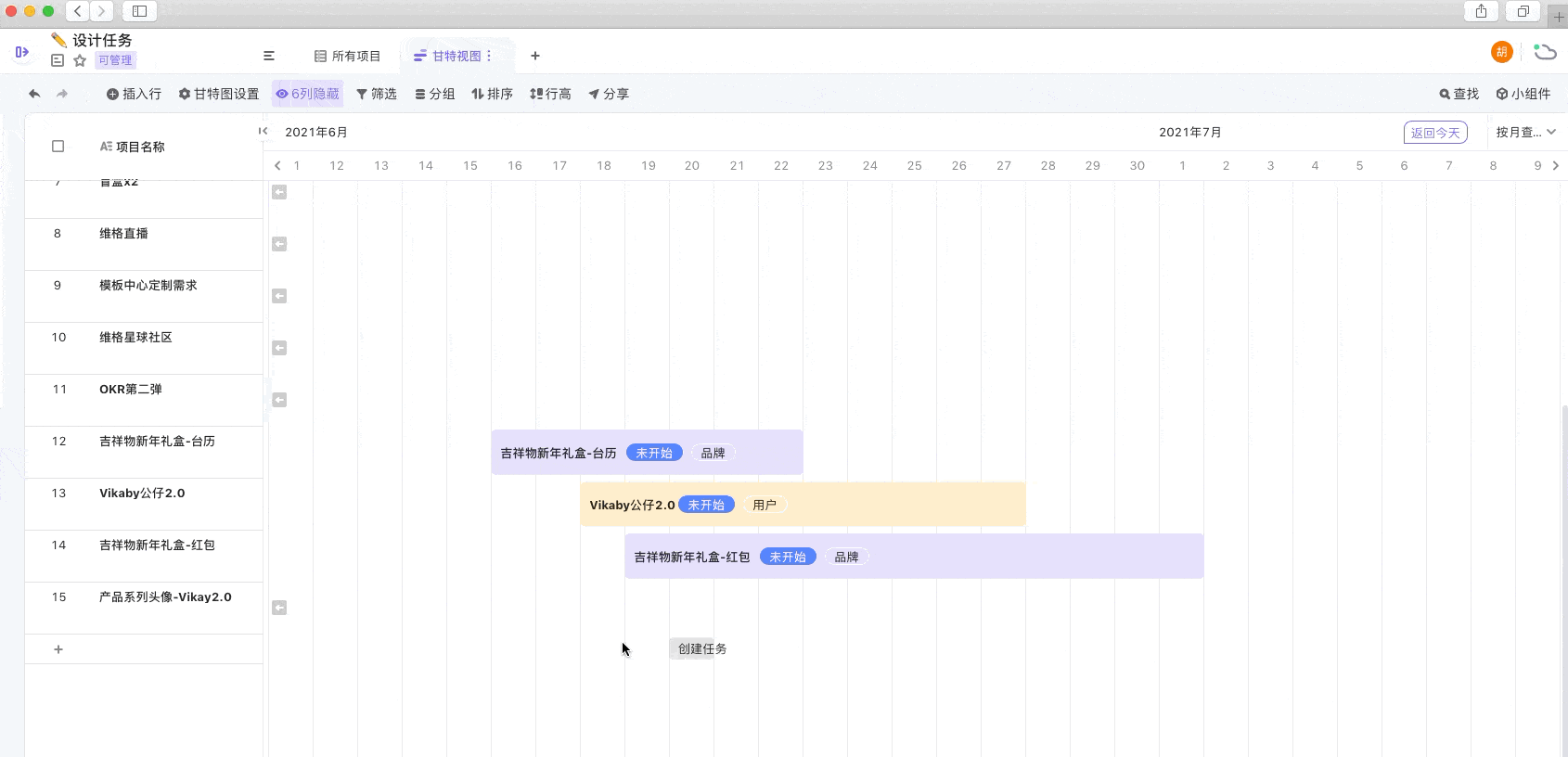Toggle the select-all checkbox in header
1568x757 pixels.
click(58, 147)
